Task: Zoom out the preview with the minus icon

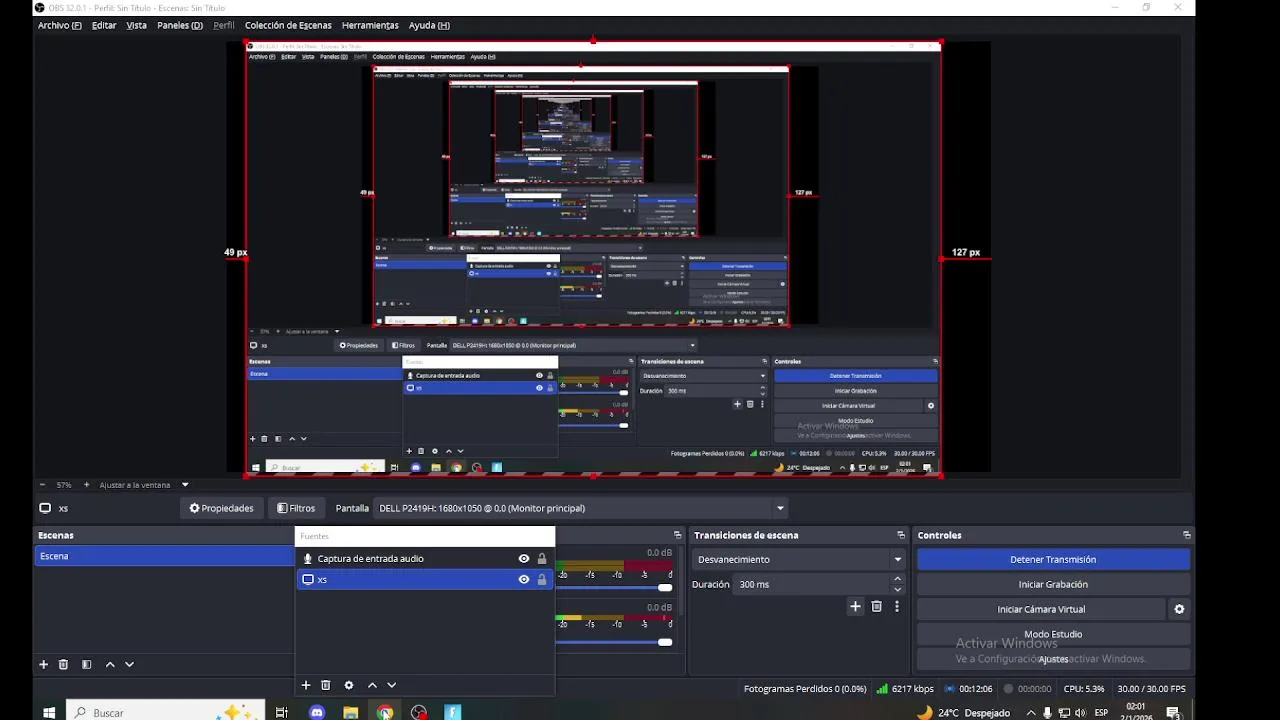Action: point(40,485)
